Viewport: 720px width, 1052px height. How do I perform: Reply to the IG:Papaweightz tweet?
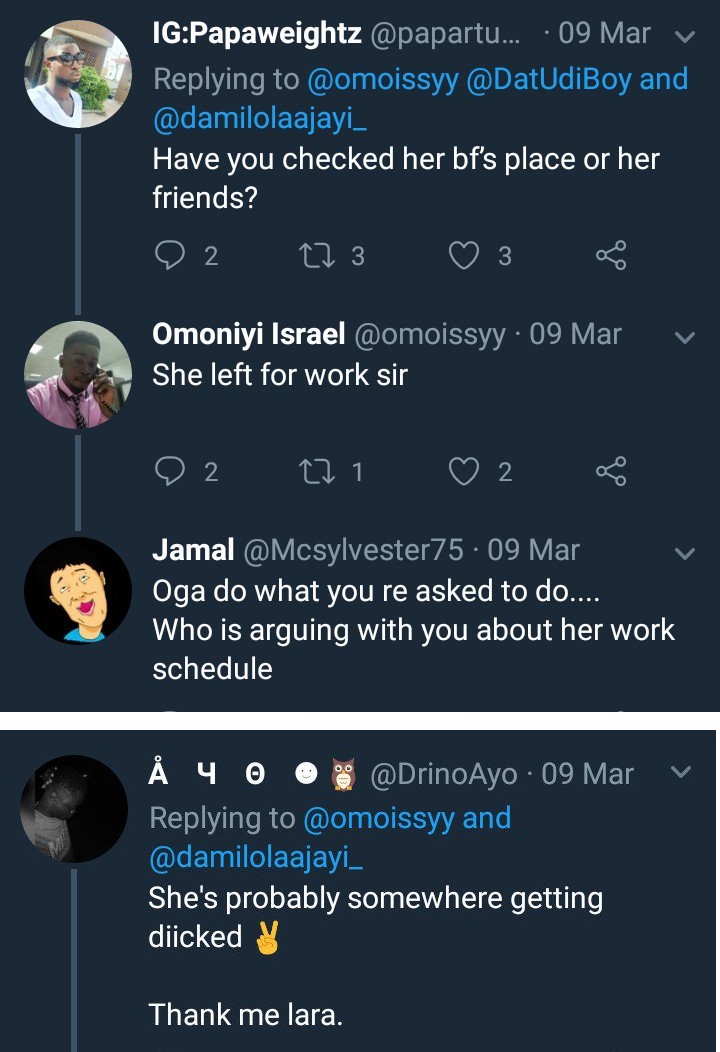point(169,256)
